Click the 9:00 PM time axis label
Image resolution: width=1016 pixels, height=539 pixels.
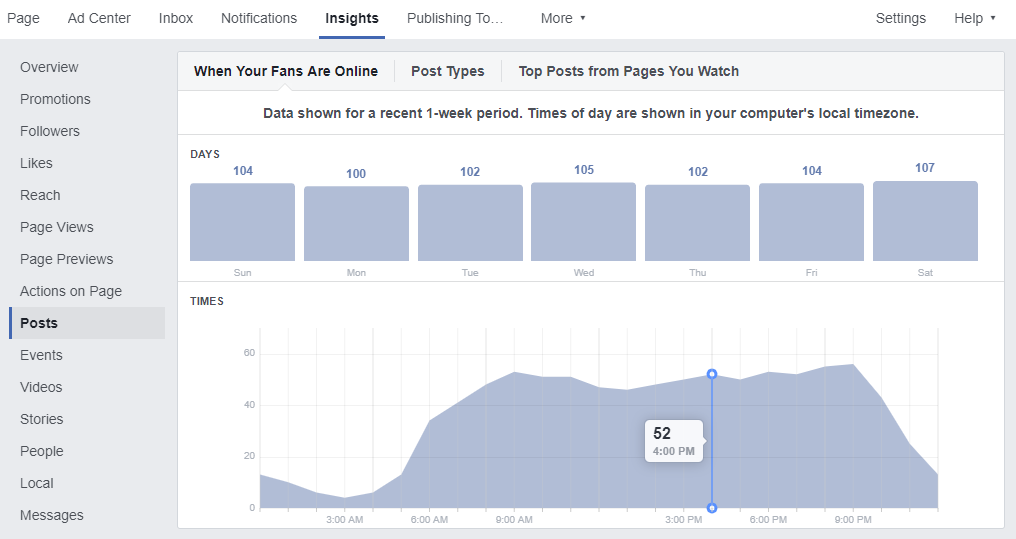[x=853, y=520]
